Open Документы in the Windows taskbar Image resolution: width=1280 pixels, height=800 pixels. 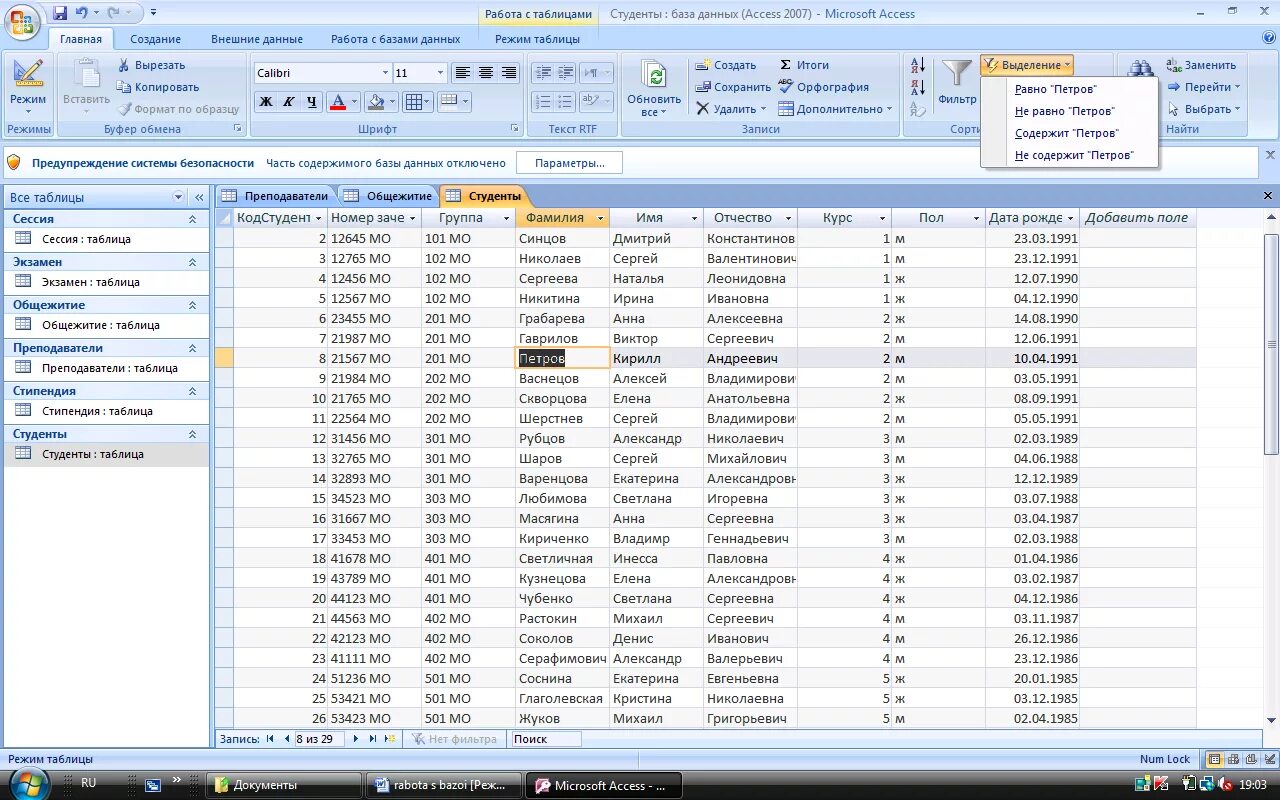click(283, 785)
